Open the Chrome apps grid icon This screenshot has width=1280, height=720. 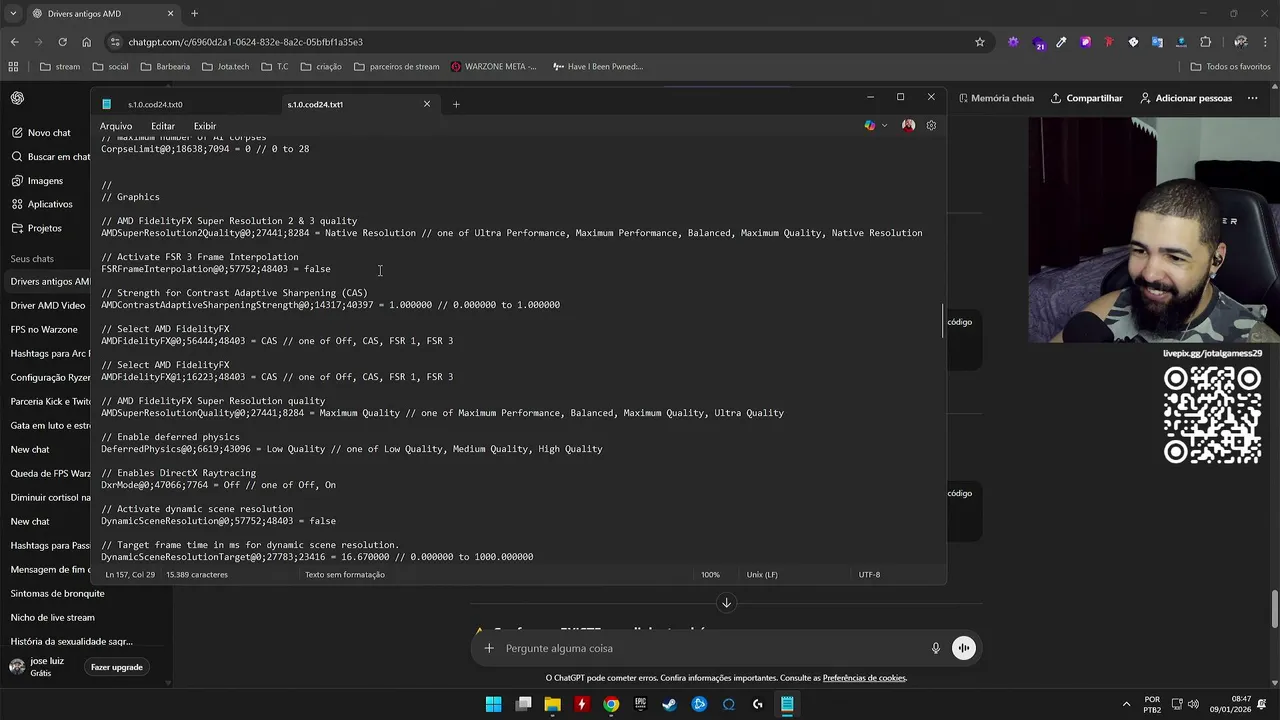click(13, 67)
